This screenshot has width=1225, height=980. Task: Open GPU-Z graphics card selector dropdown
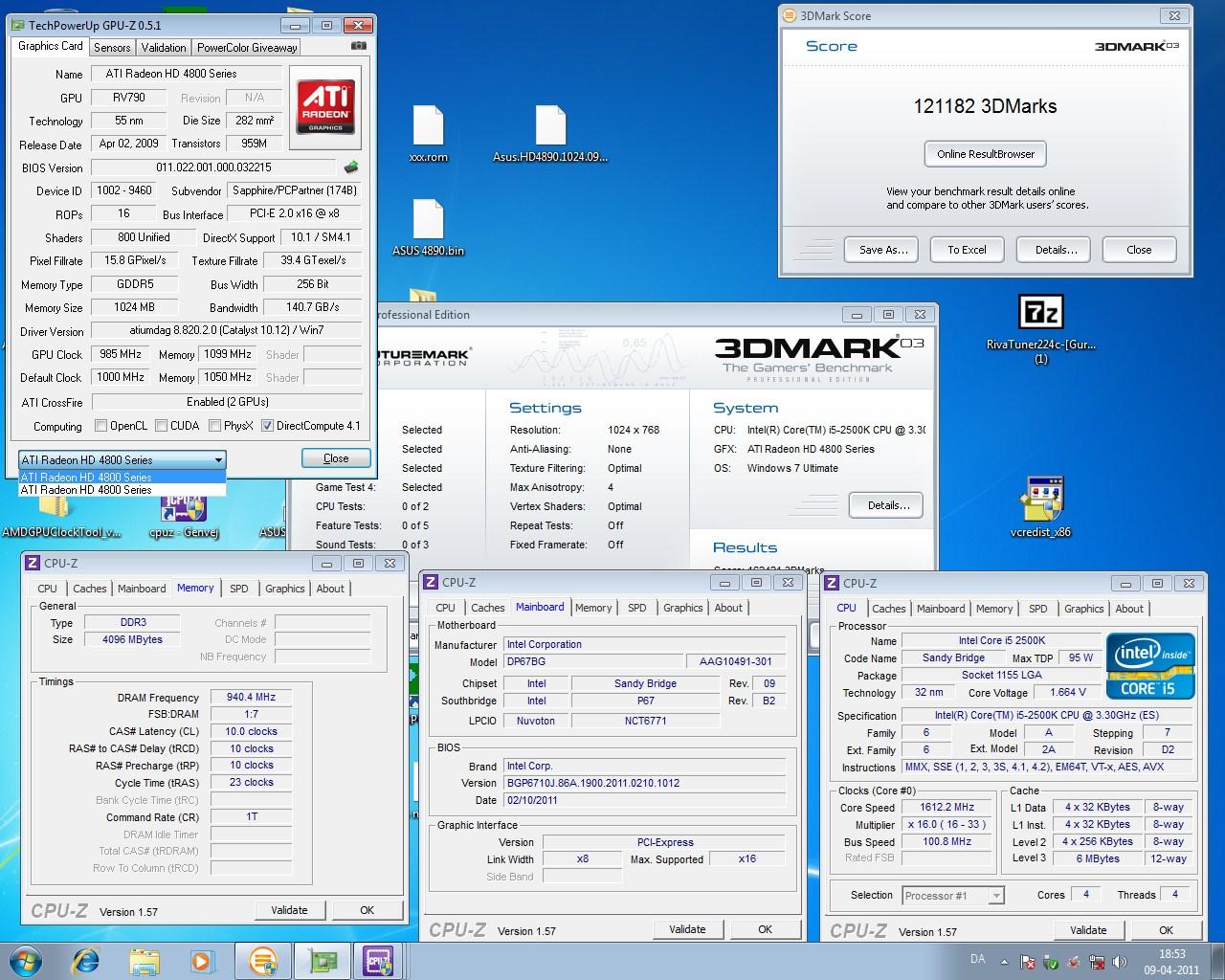pos(122,459)
